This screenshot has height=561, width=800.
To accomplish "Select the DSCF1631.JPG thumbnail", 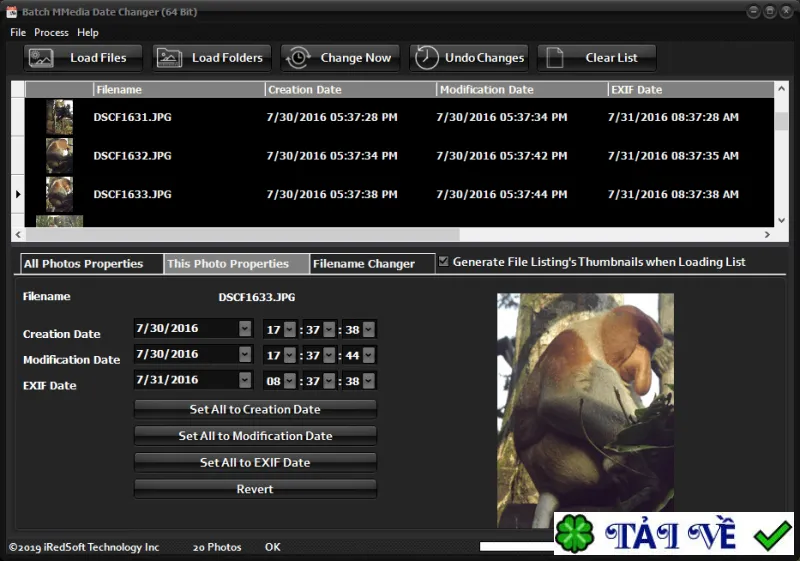I will point(60,117).
